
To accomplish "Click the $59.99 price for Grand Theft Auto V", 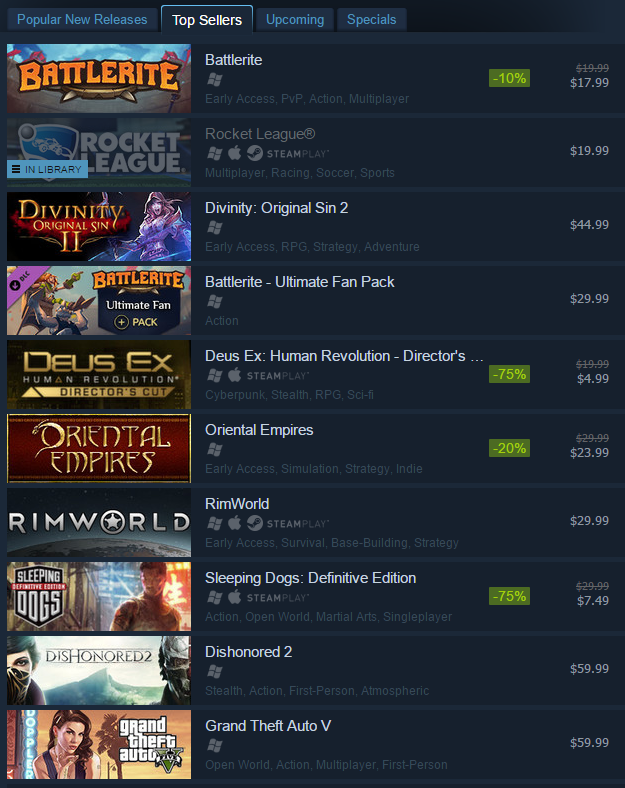I will (x=589, y=743).
